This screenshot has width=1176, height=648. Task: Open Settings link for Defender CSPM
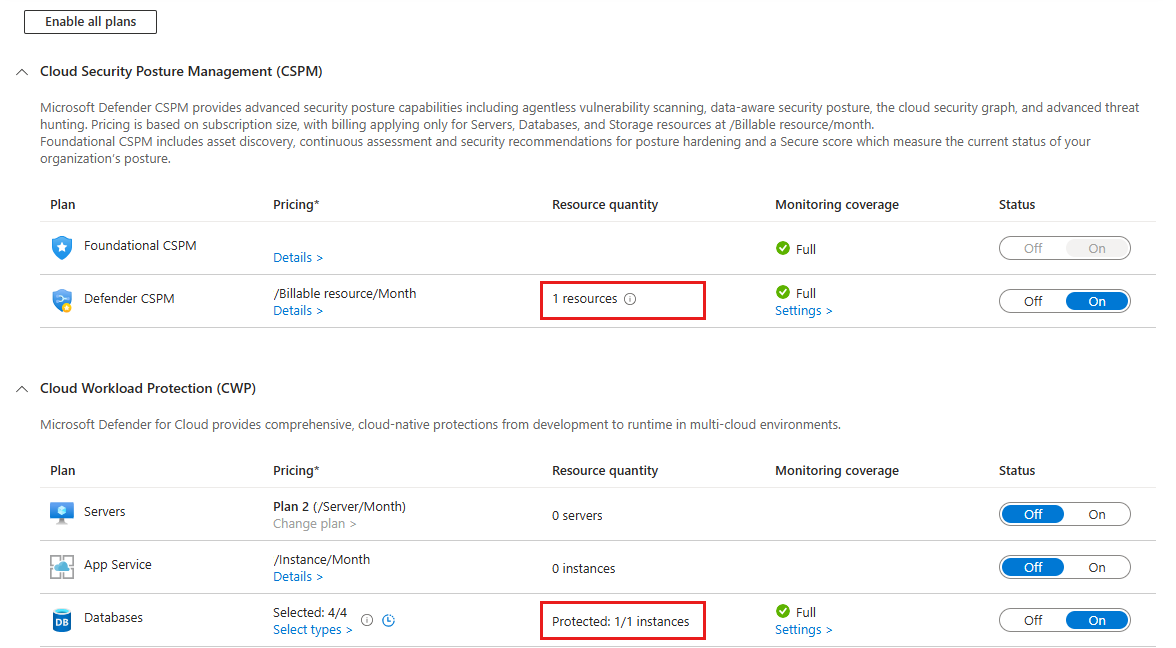click(803, 310)
